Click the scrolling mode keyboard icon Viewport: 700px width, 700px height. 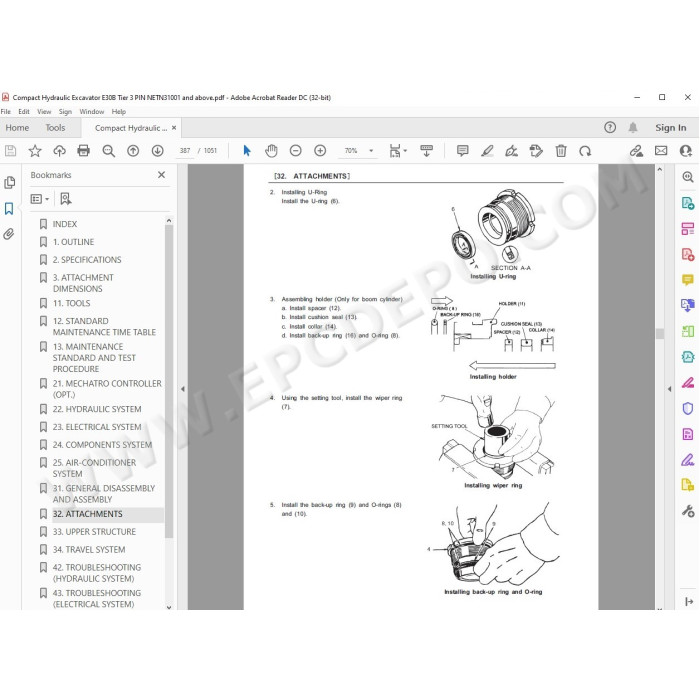point(427,151)
